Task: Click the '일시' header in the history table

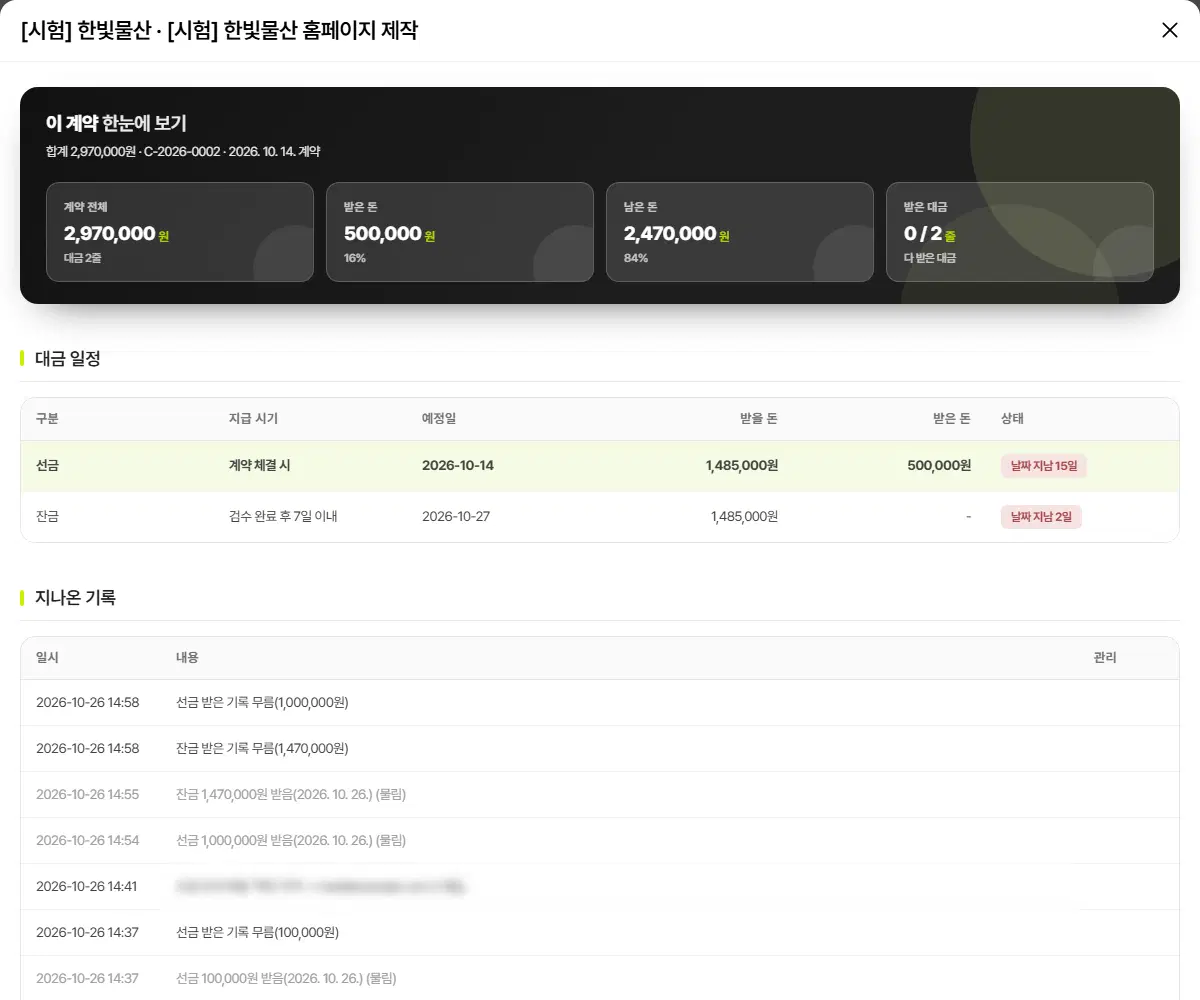Action: (x=47, y=658)
